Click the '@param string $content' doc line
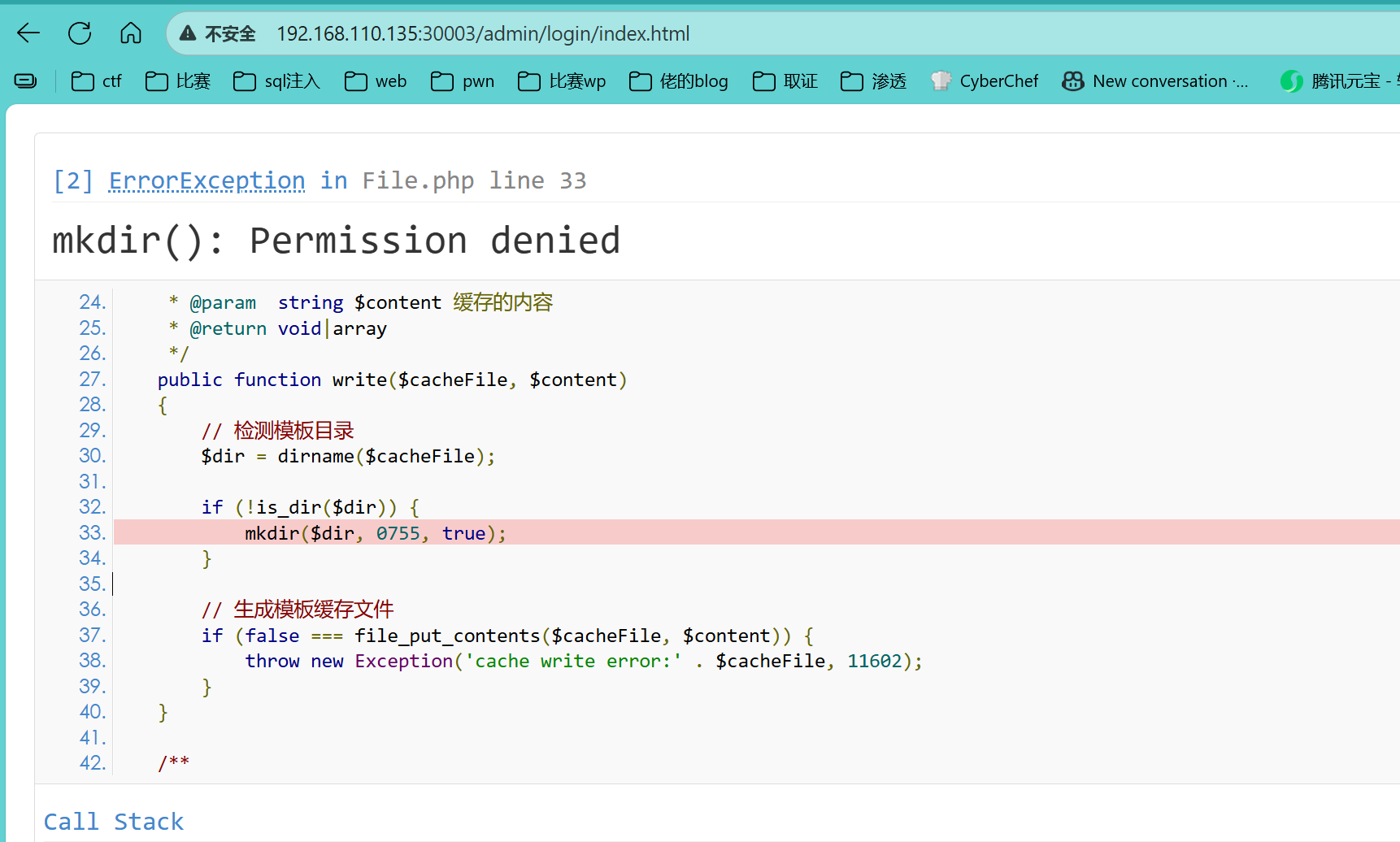This screenshot has width=1400, height=842. tap(361, 302)
